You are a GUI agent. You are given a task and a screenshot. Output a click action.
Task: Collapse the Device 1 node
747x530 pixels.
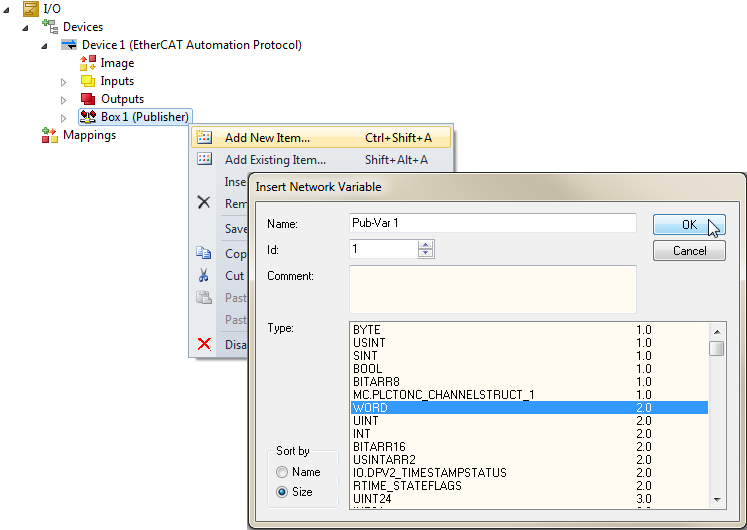[44, 46]
